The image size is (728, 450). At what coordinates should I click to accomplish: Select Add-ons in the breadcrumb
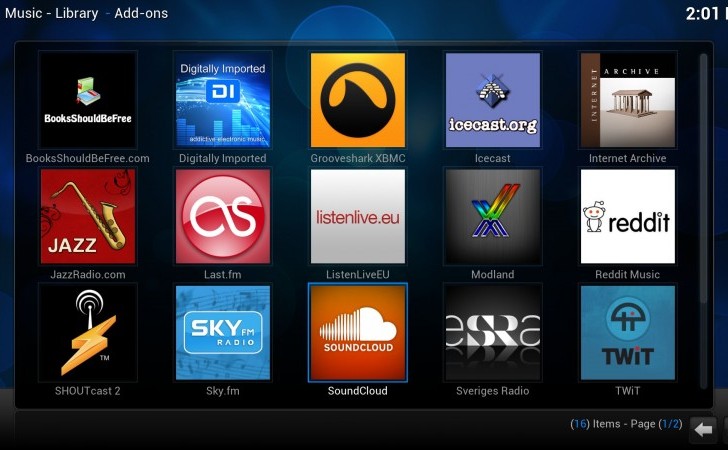[141, 13]
